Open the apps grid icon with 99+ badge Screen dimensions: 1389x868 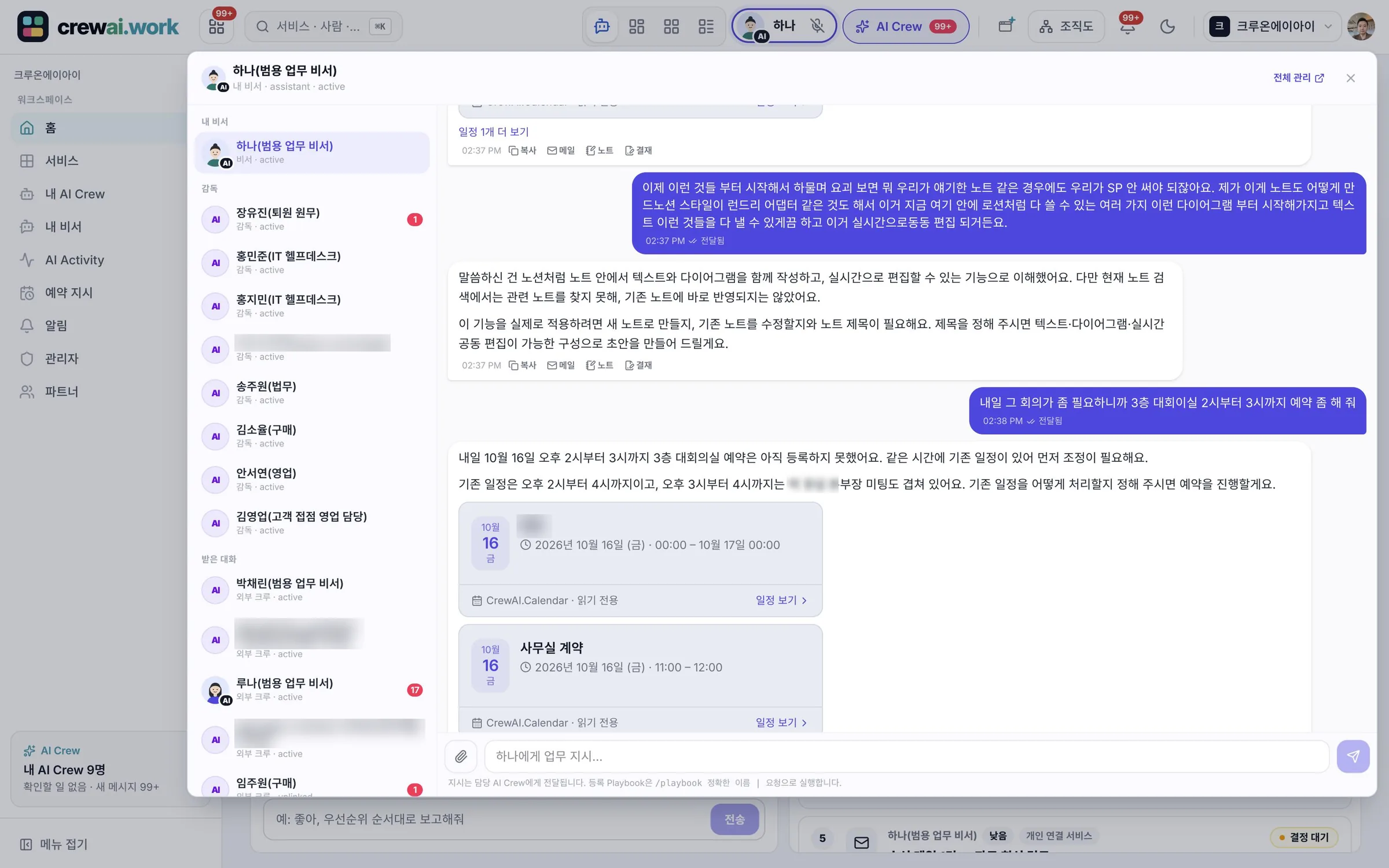click(x=216, y=26)
